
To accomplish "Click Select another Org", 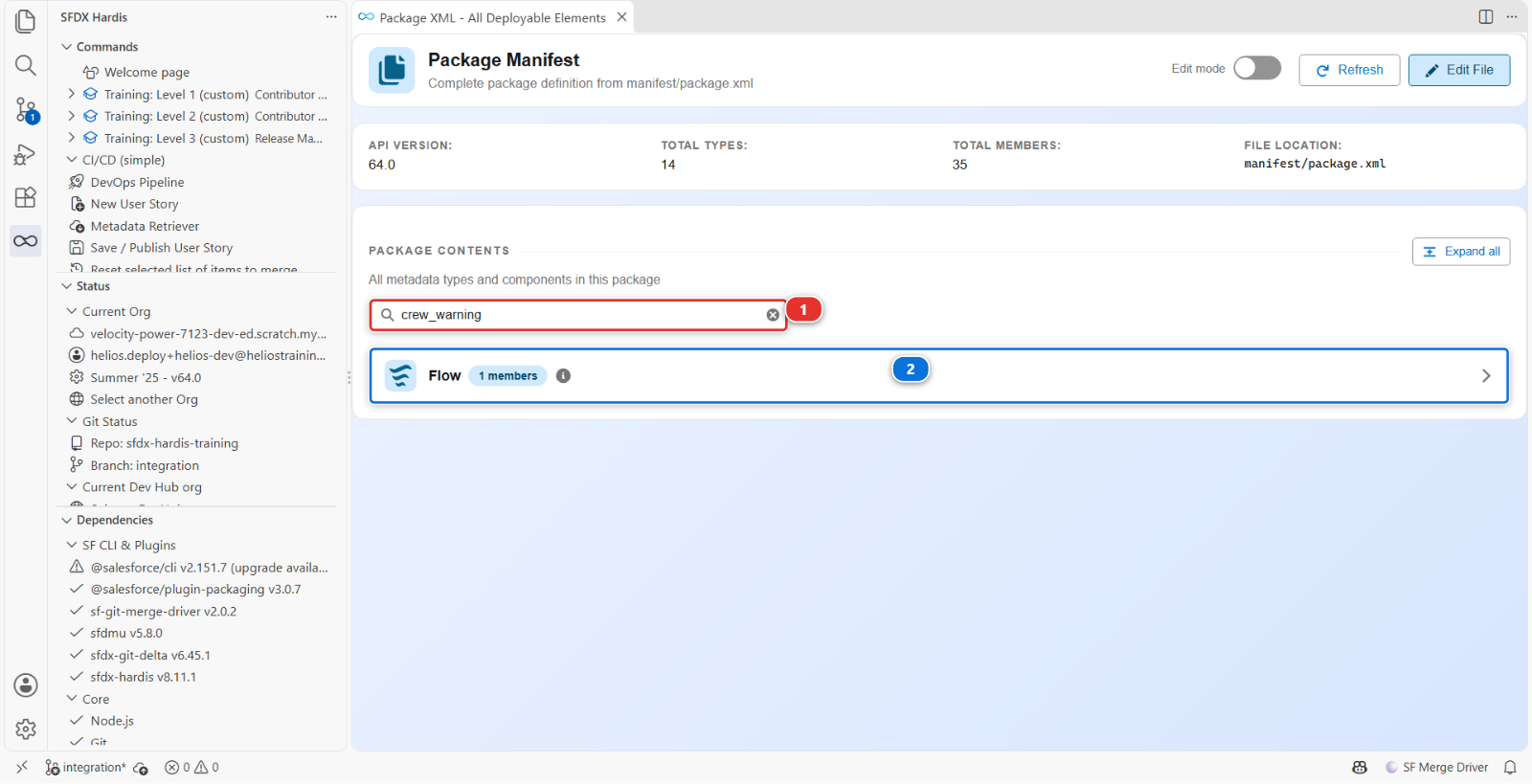I will point(144,400).
